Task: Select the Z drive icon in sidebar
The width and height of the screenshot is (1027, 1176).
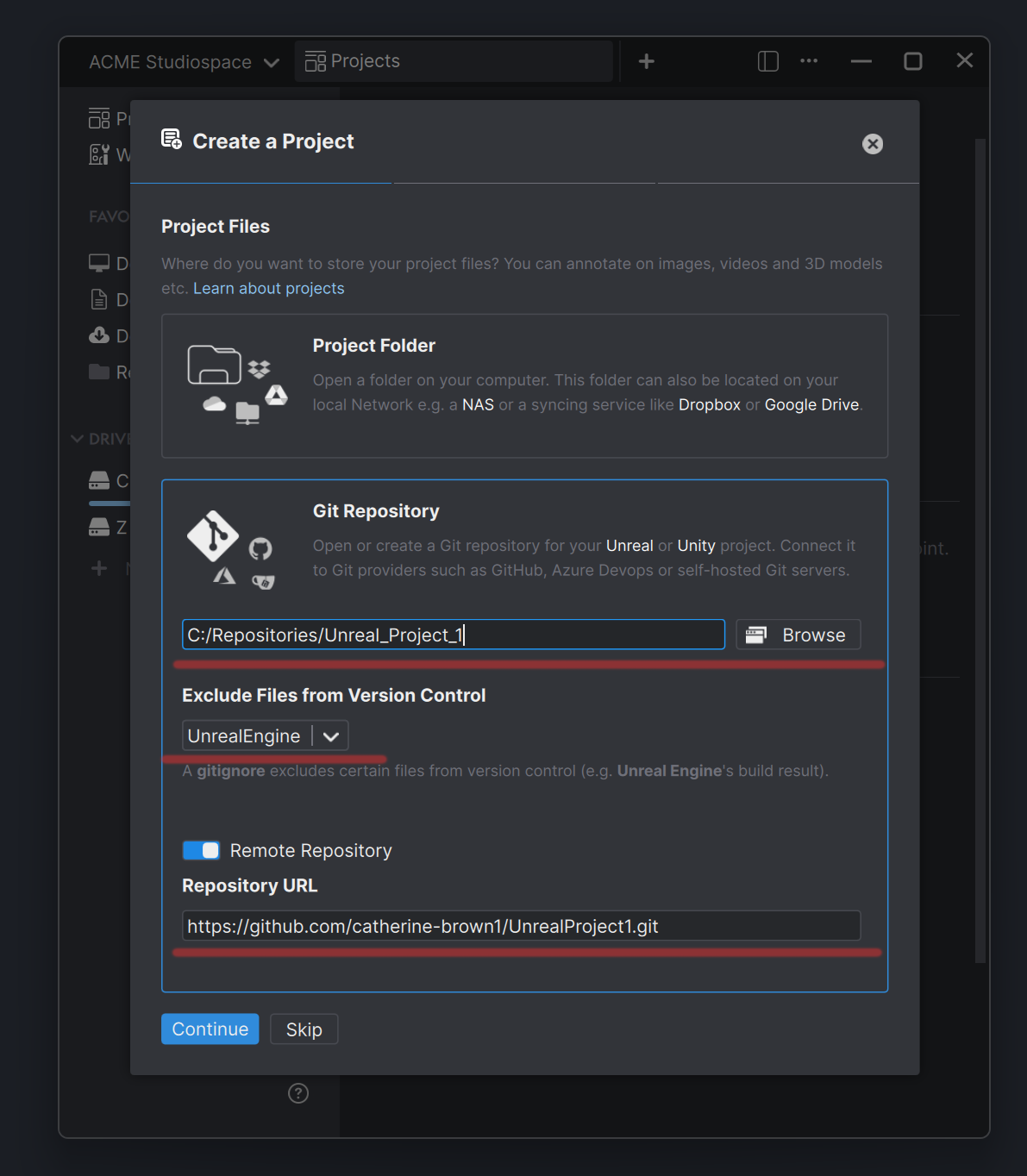Action: pos(99,527)
